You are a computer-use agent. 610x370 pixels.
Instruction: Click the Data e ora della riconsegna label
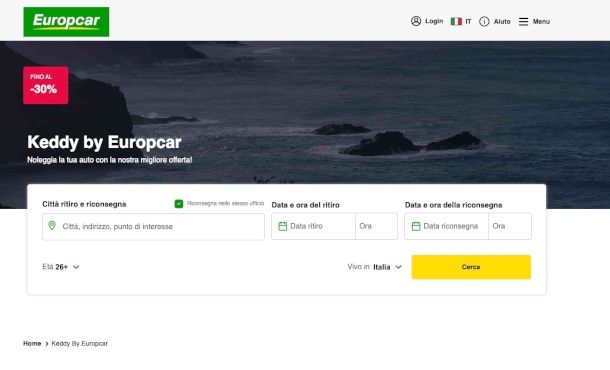[453, 205]
